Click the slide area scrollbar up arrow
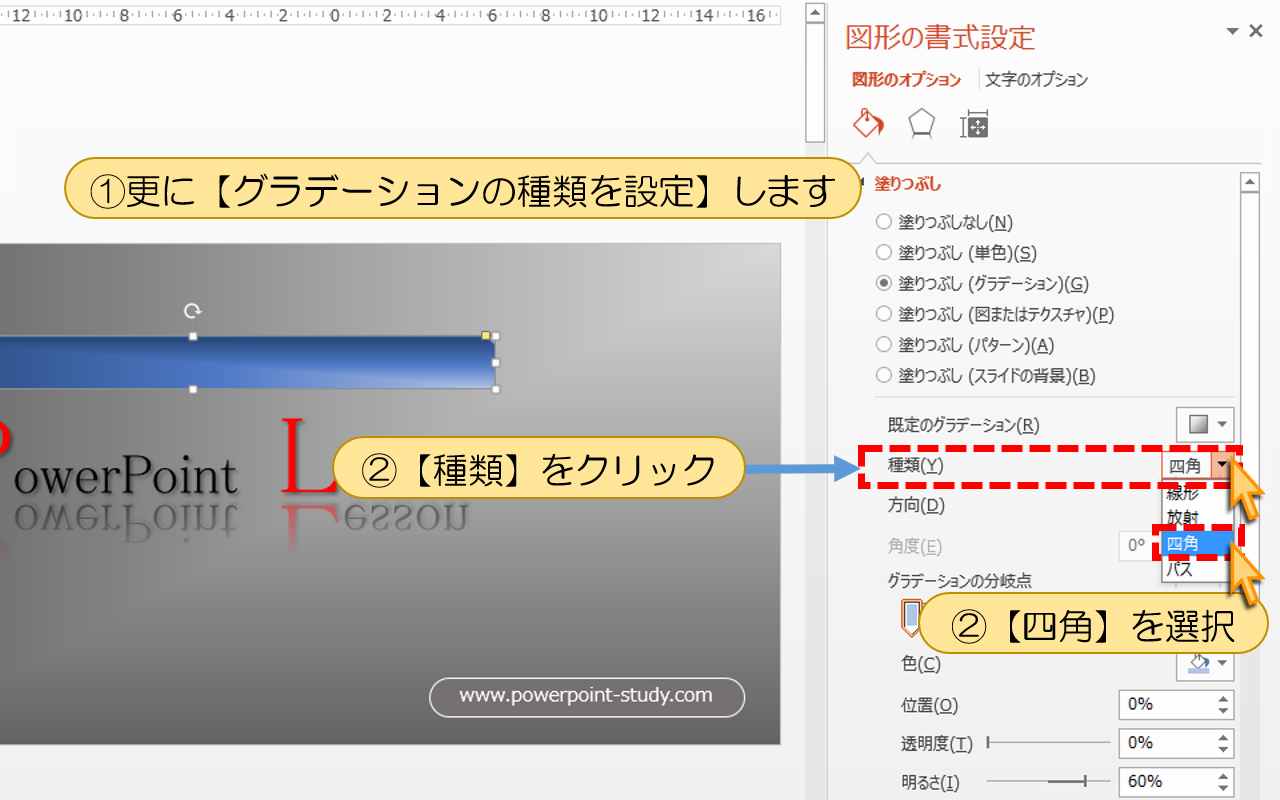 coord(815,13)
